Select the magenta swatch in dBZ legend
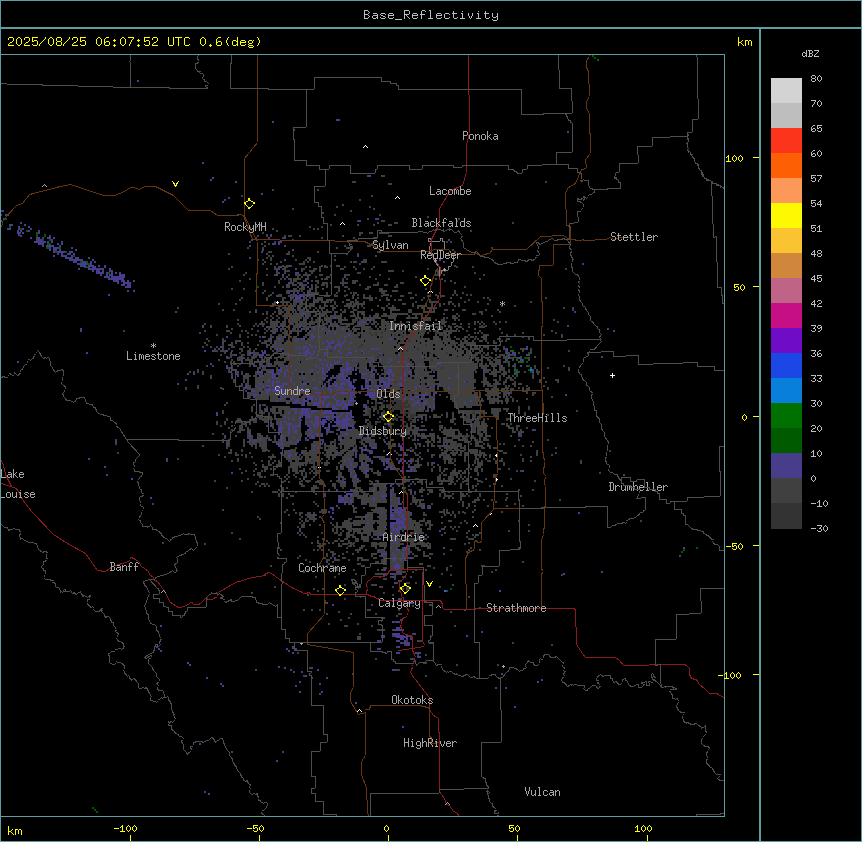This screenshot has width=862, height=842. (786, 315)
